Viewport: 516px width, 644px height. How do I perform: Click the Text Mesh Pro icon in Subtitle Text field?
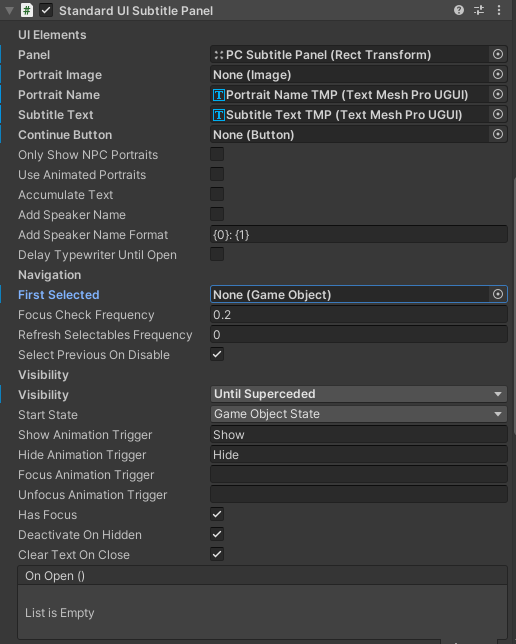(x=219, y=115)
